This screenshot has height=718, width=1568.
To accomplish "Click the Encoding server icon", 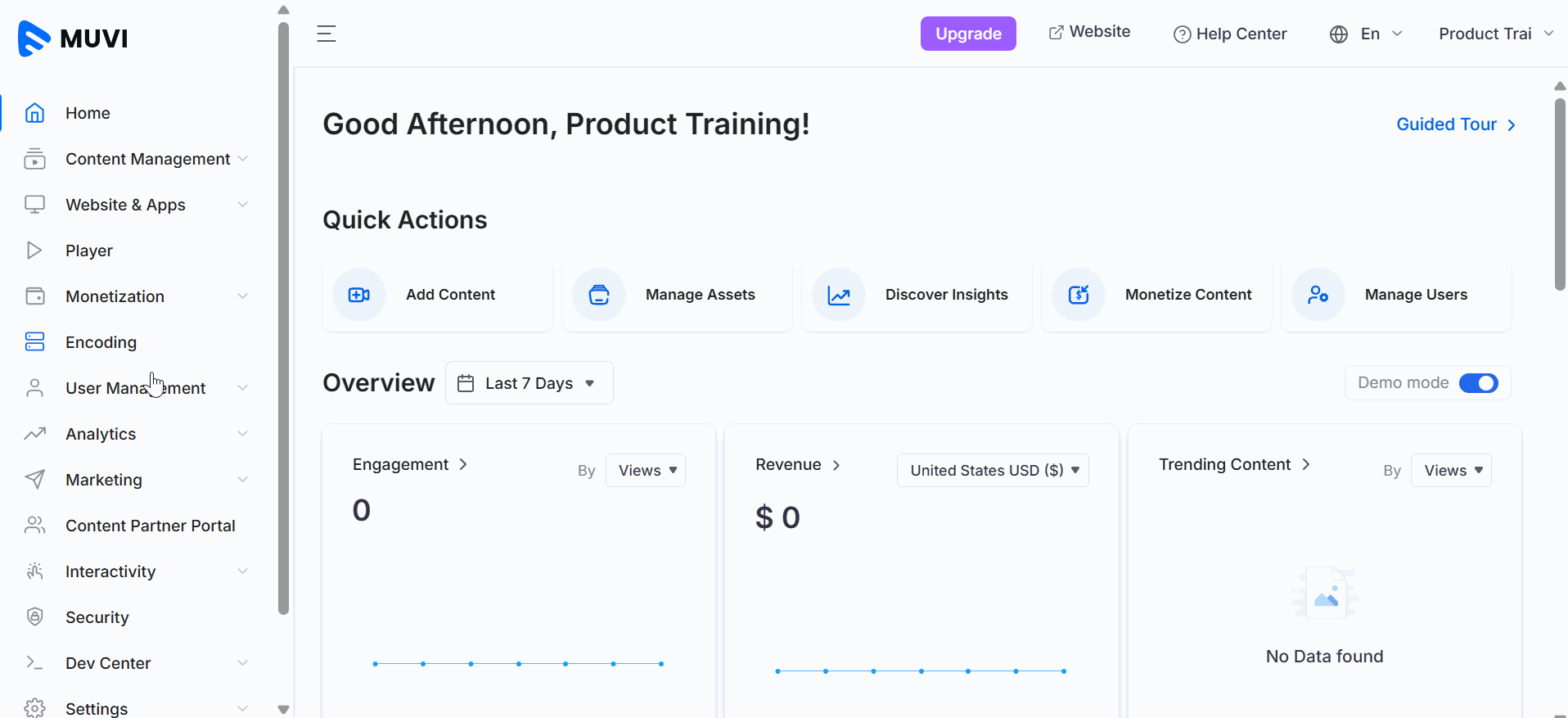I will click(x=34, y=342).
